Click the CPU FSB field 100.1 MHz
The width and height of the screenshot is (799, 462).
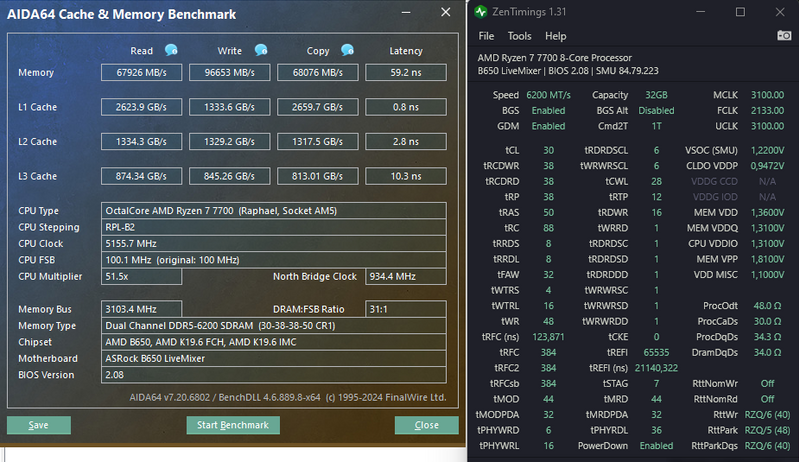(274, 260)
